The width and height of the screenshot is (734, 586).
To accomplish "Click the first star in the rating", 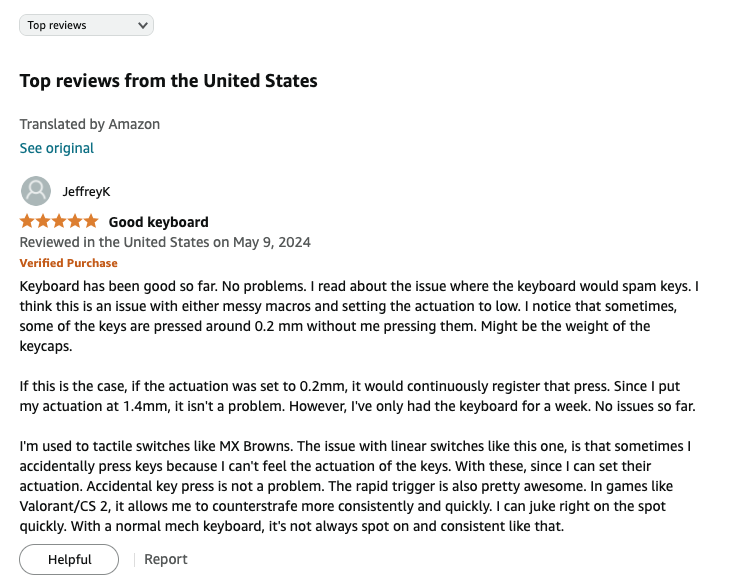I will pos(28,221).
